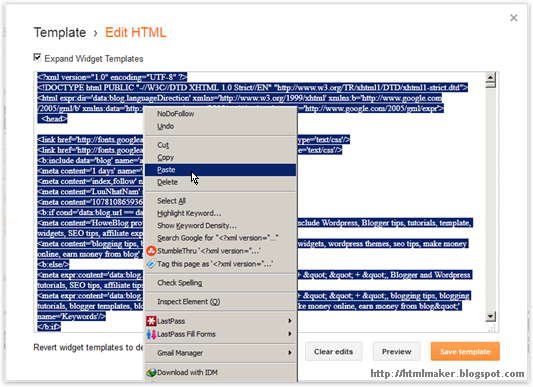
Task: Select Delete from the context menu
Action: [x=220, y=182]
